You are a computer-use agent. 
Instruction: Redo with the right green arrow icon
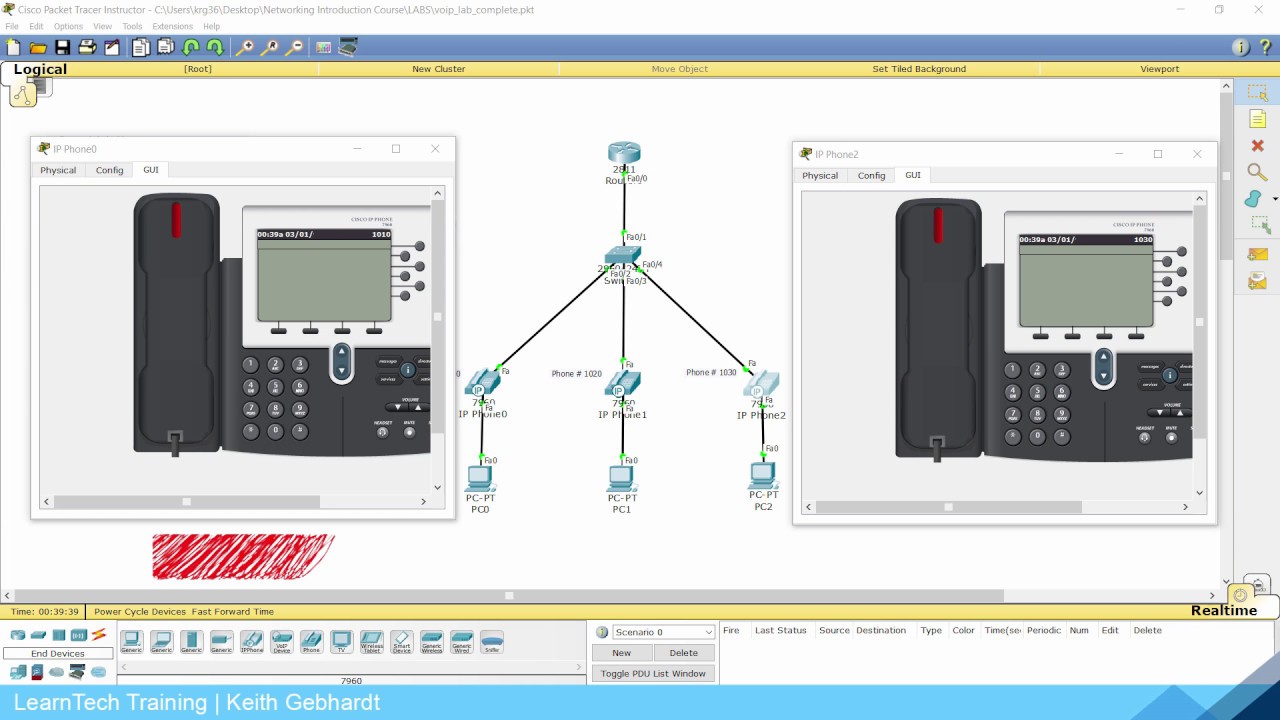[215, 47]
